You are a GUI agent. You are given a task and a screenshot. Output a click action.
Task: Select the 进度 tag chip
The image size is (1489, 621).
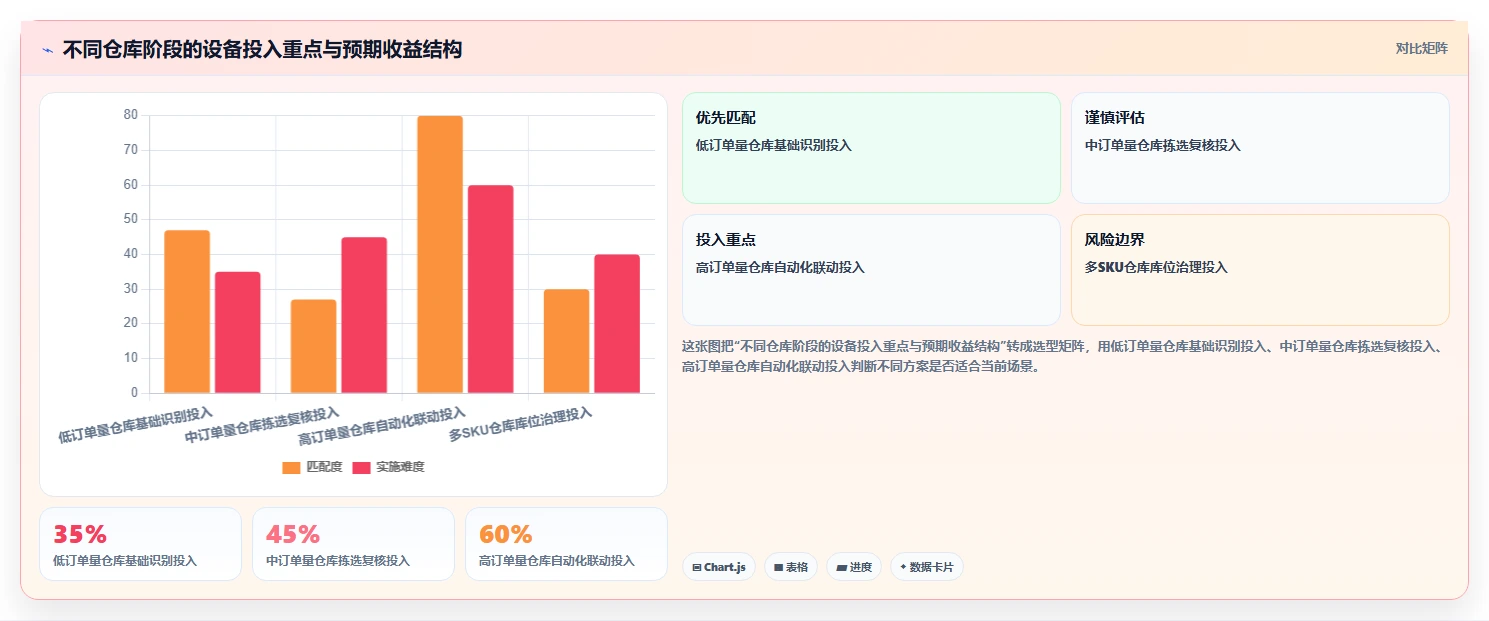[853, 567]
